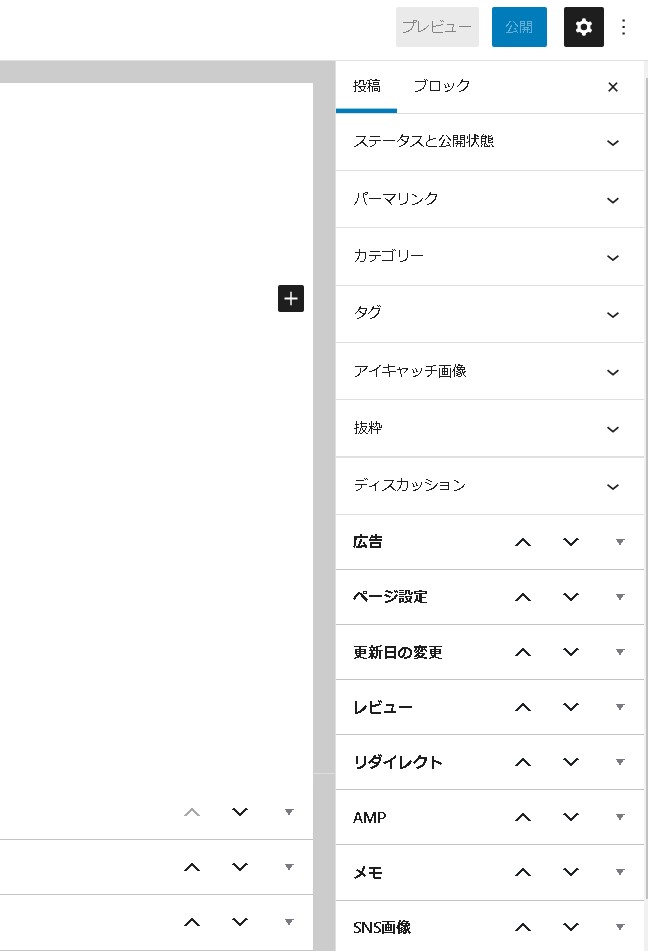This screenshot has width=648, height=951.
Task: Move the AMP panel down
Action: point(571,817)
